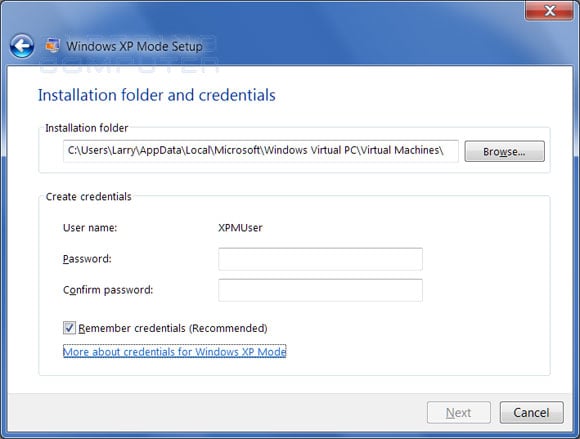Click the 'Password:' label
Viewport: 580px width, 439px height.
pyautogui.click(x=87, y=259)
